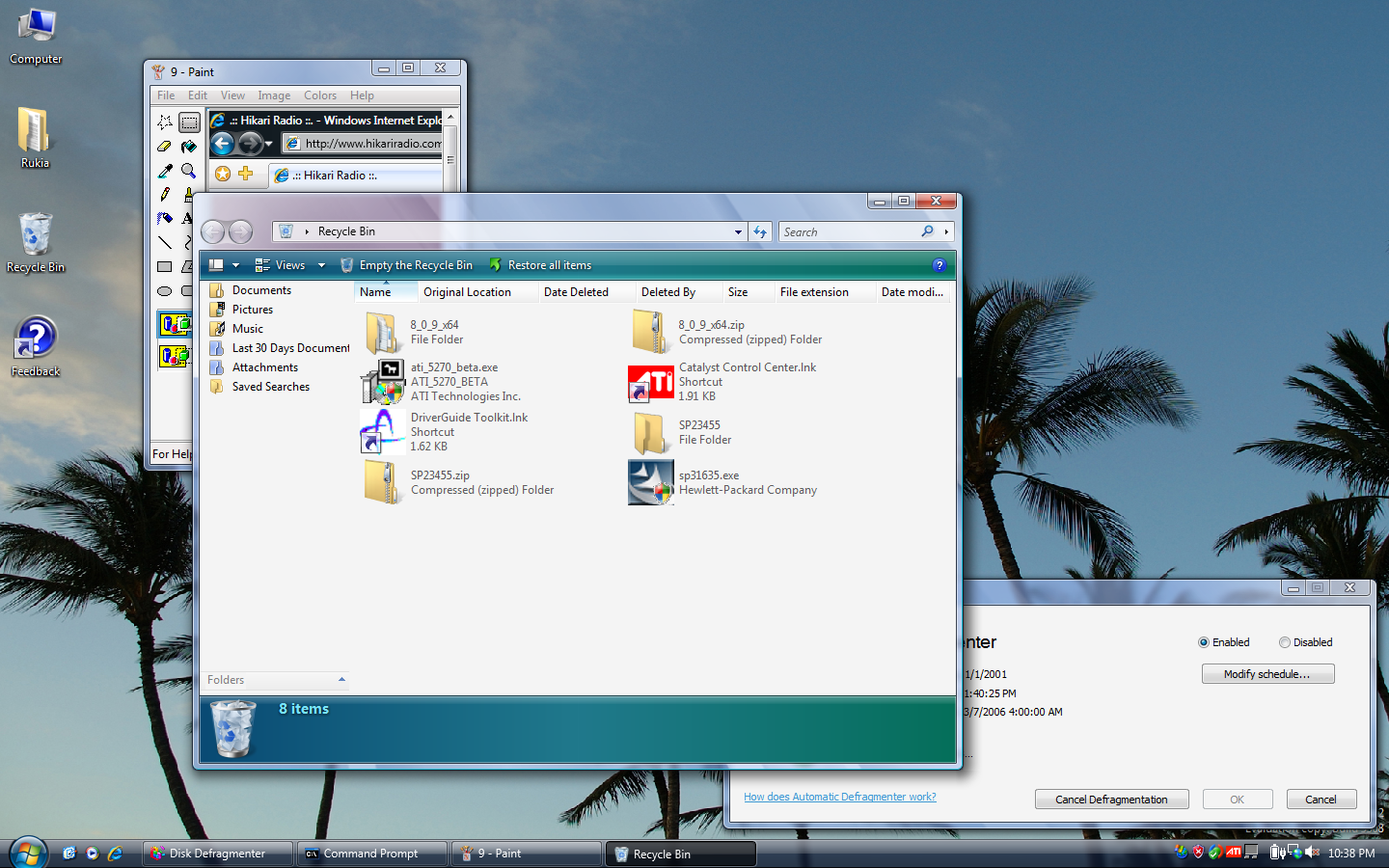1389x868 pixels.
Task: Choose the Pencil tool in Paint
Action: coord(165,195)
